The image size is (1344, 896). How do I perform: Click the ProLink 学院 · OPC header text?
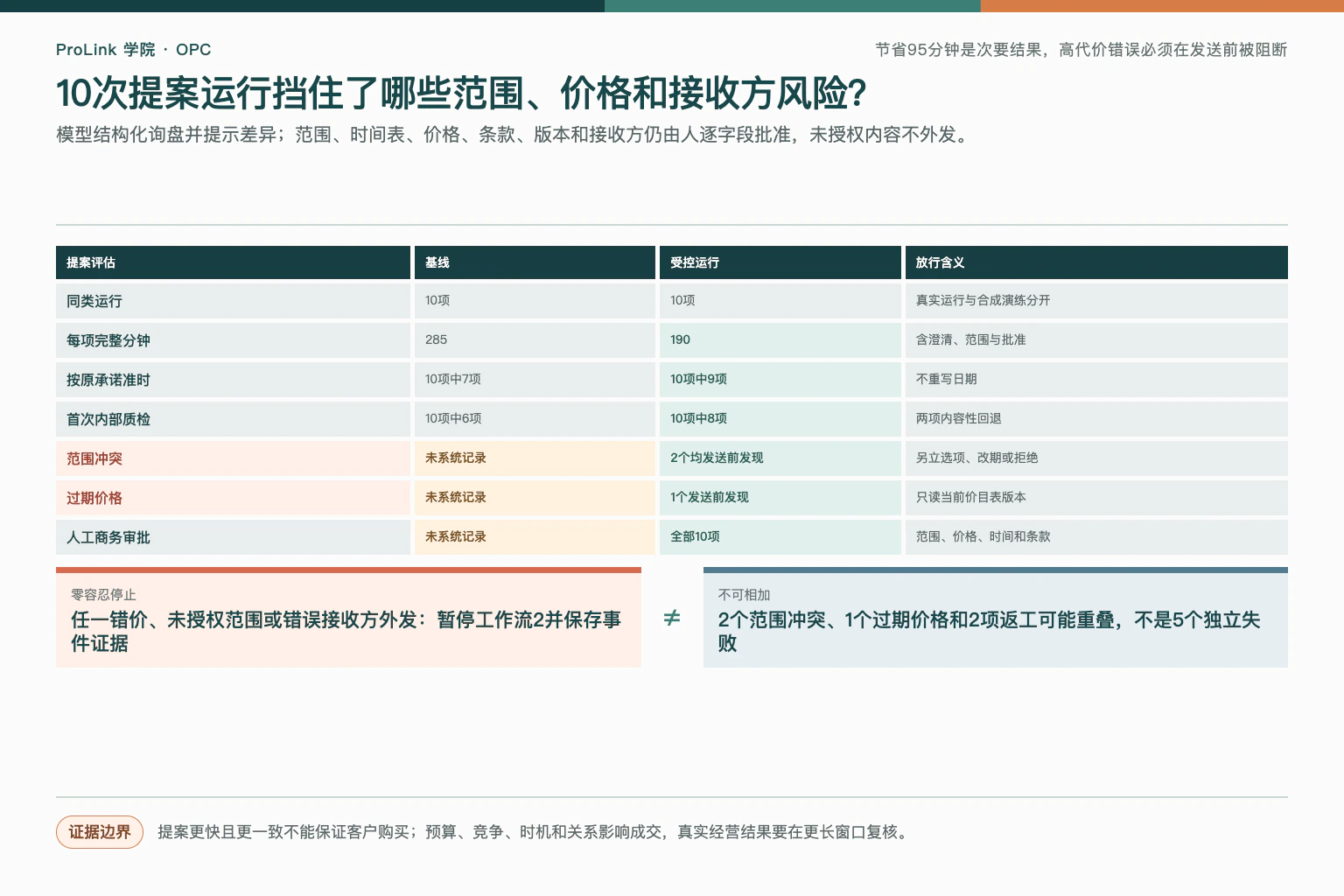(x=133, y=50)
